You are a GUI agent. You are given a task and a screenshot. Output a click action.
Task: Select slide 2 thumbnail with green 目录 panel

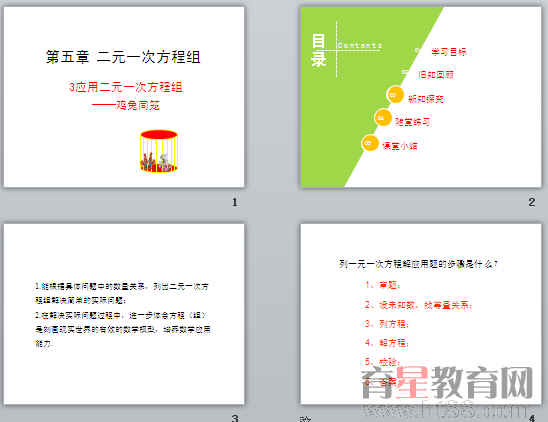421,97
